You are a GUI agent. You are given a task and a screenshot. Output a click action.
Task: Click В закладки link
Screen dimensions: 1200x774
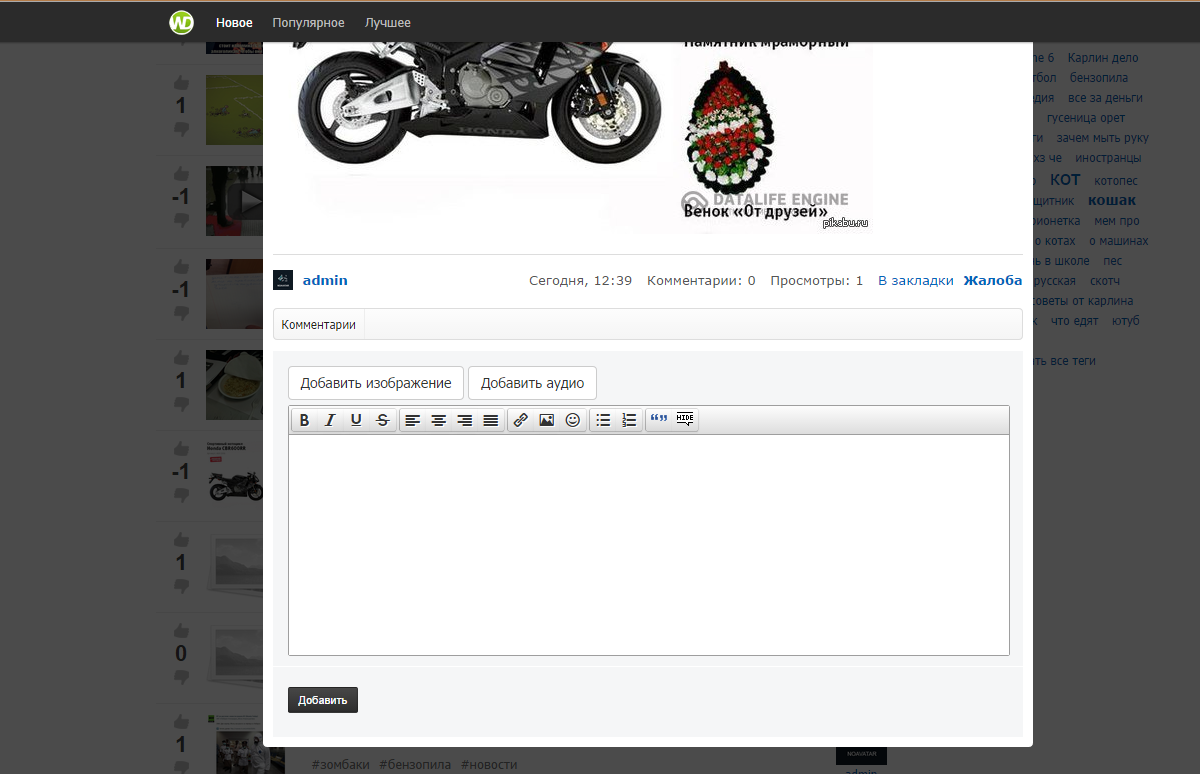coord(916,280)
